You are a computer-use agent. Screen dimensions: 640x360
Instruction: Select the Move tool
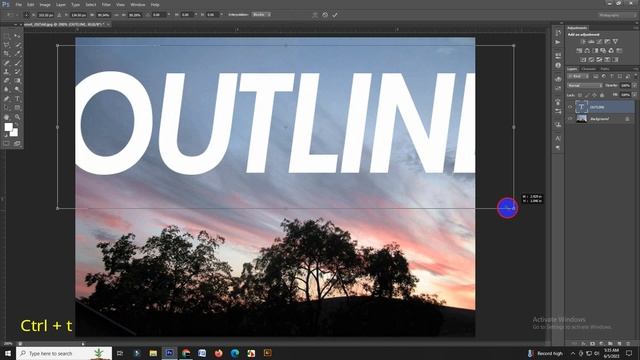point(18,36)
